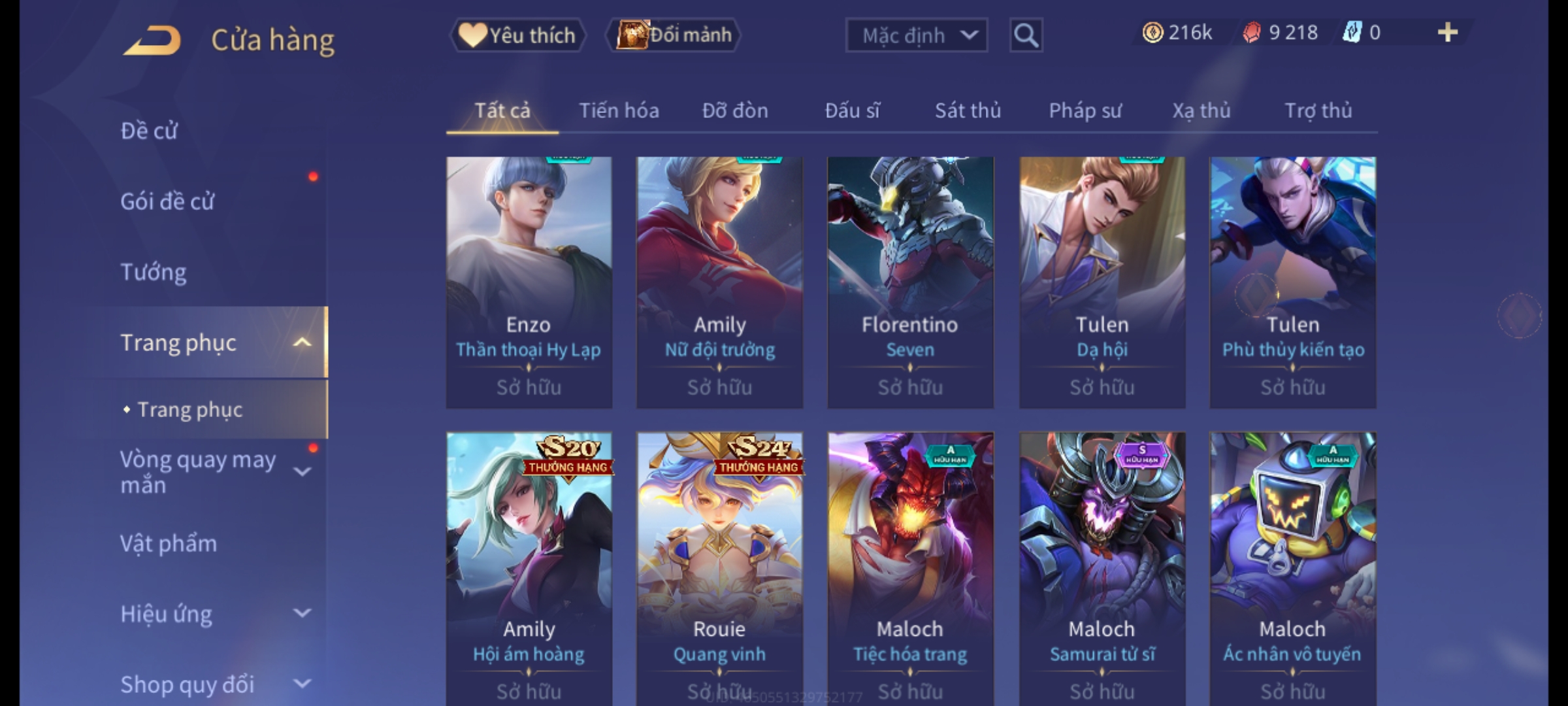The image size is (1568, 706).
Task: Open Yêu thích favorites heart button
Action: (x=517, y=35)
